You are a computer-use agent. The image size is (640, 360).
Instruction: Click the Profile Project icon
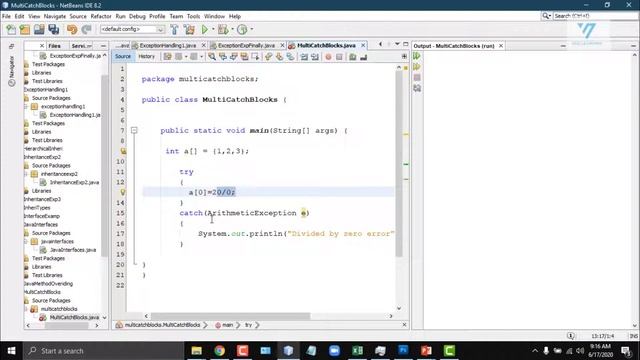(x=242, y=29)
